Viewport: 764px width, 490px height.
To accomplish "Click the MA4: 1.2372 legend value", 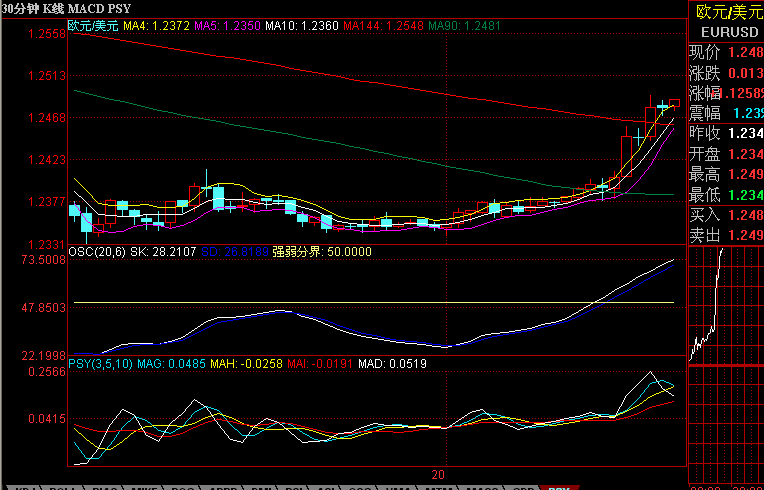I will 156,26.
